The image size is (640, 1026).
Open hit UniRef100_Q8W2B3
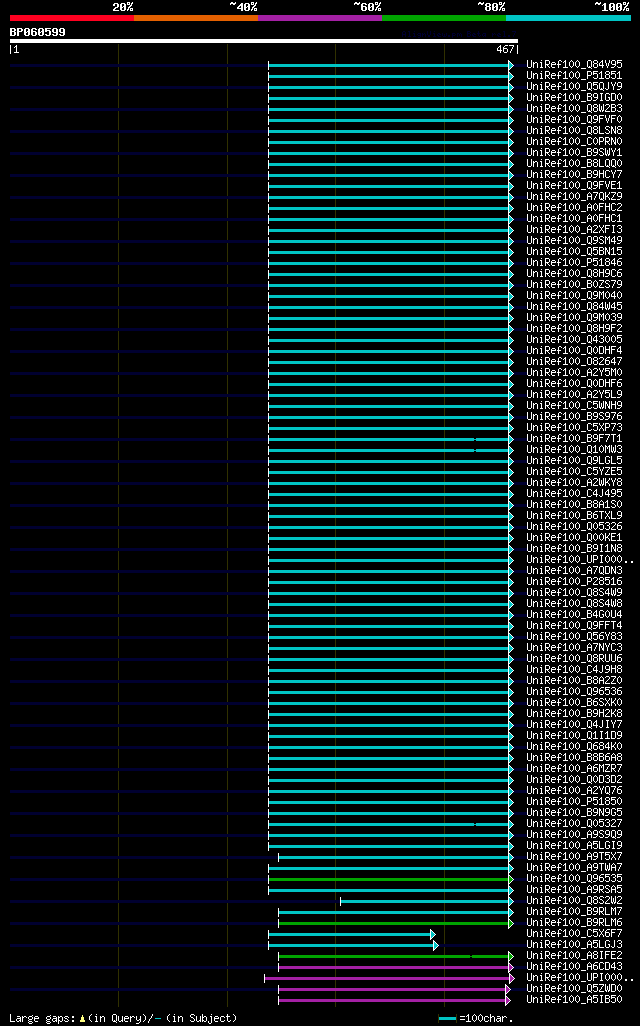[x=575, y=109]
